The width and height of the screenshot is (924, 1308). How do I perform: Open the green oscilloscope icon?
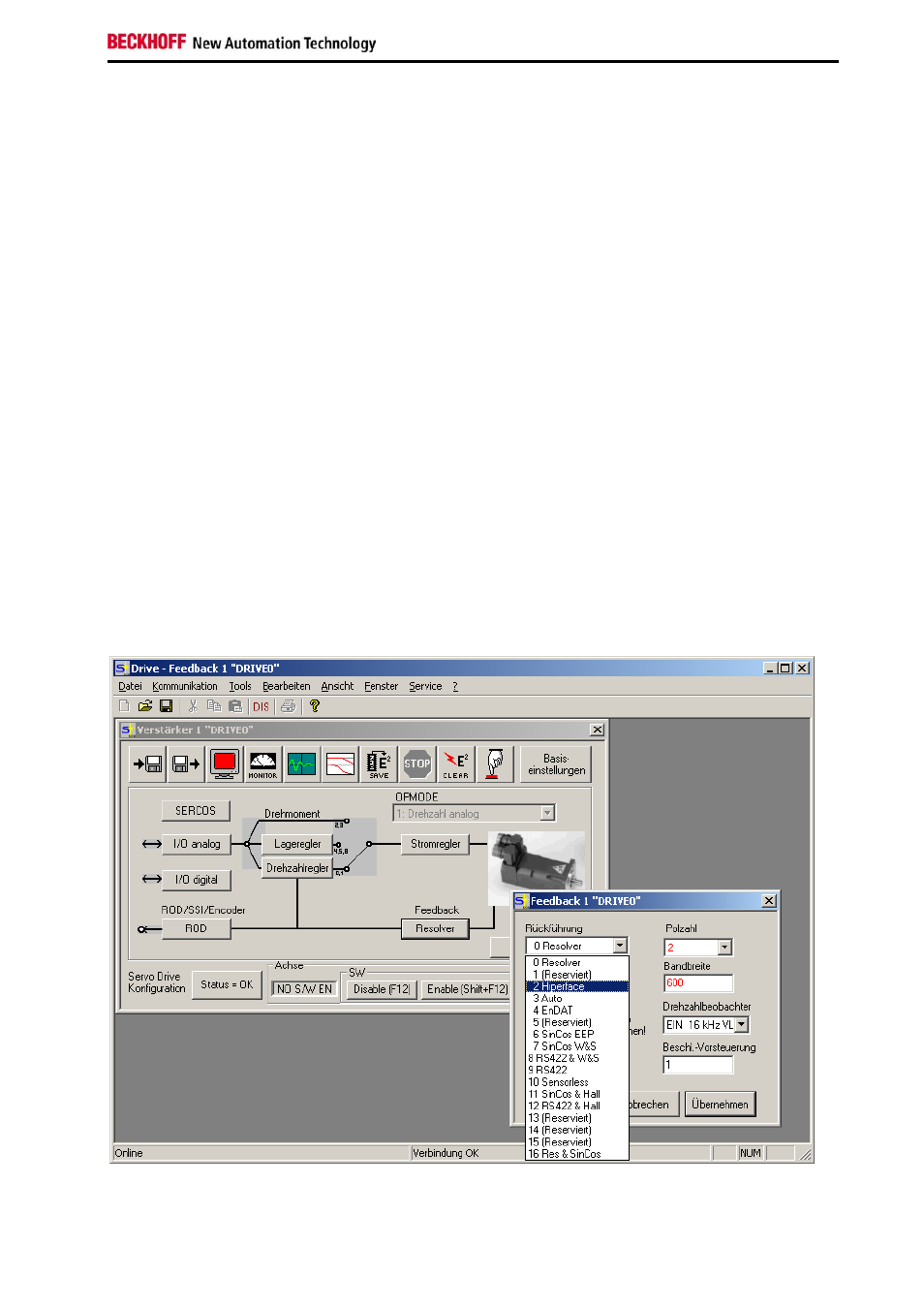point(301,764)
